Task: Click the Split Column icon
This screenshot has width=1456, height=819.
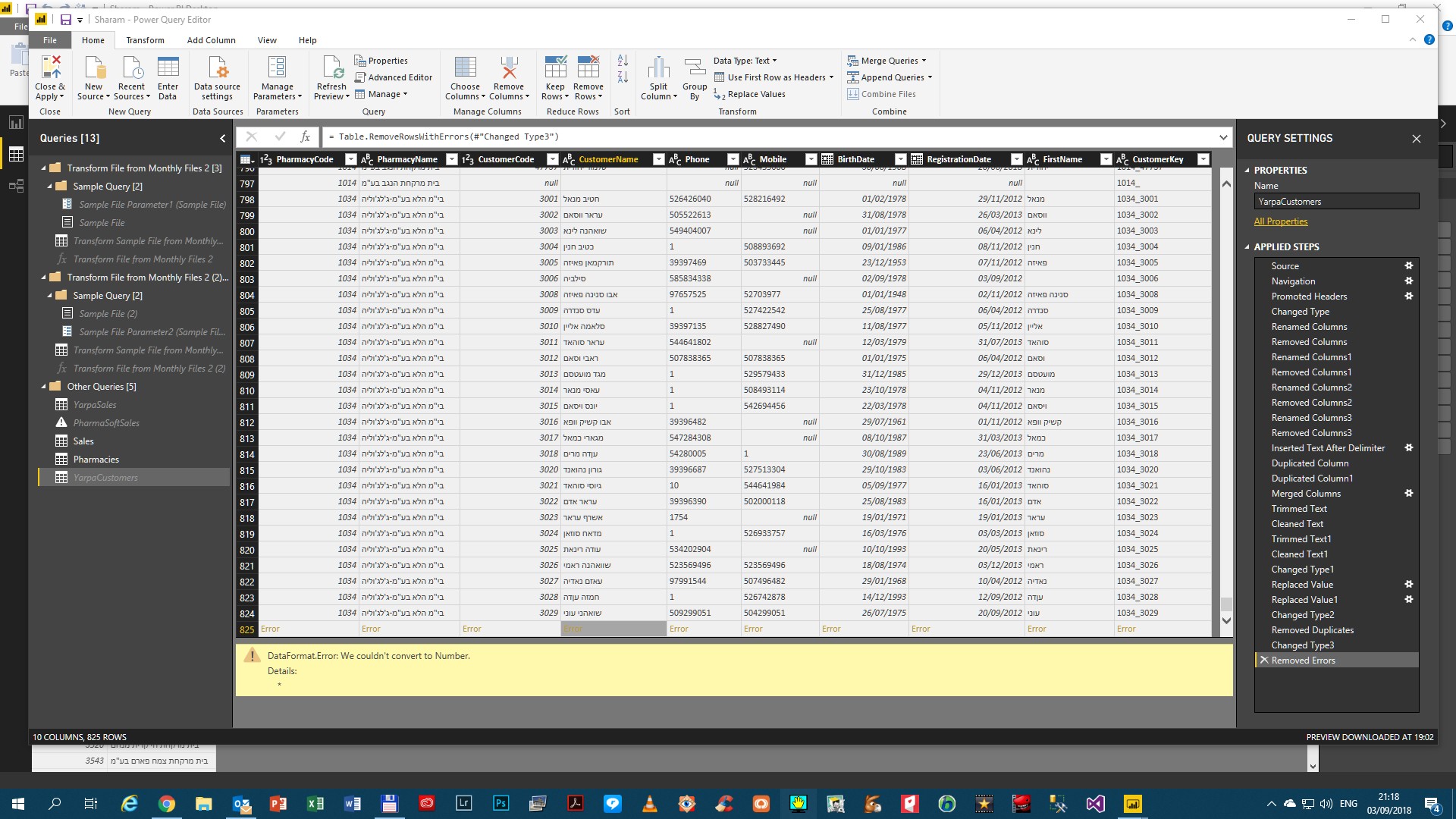Action: 658,67
